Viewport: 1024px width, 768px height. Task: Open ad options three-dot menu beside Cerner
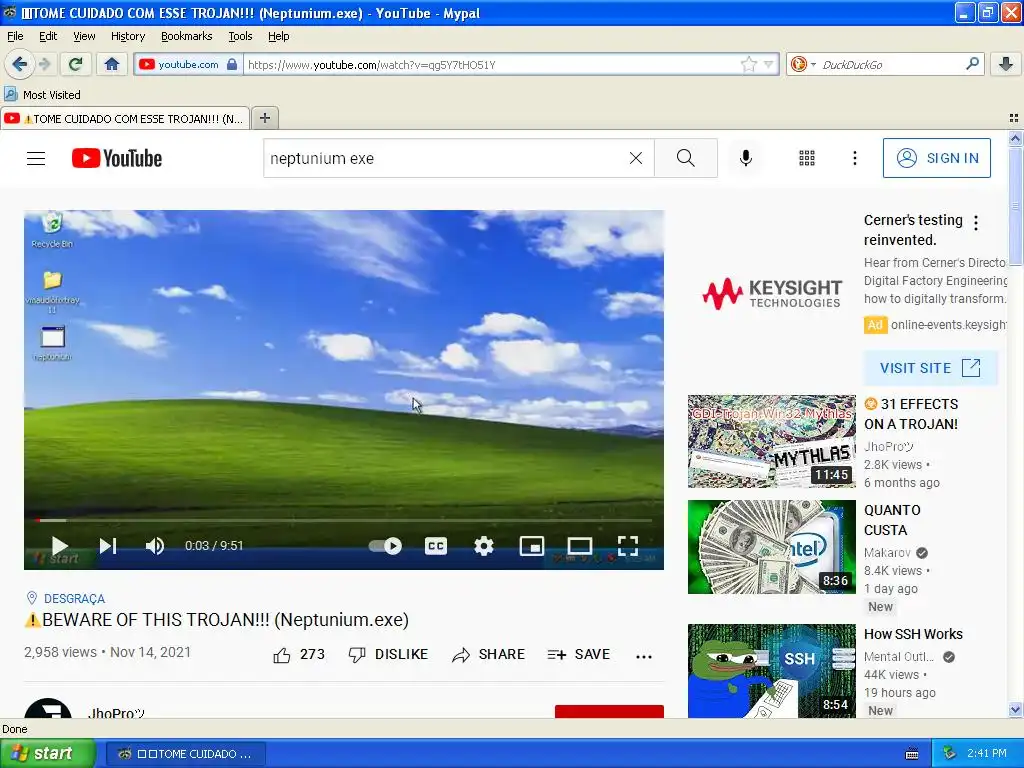[x=976, y=223]
